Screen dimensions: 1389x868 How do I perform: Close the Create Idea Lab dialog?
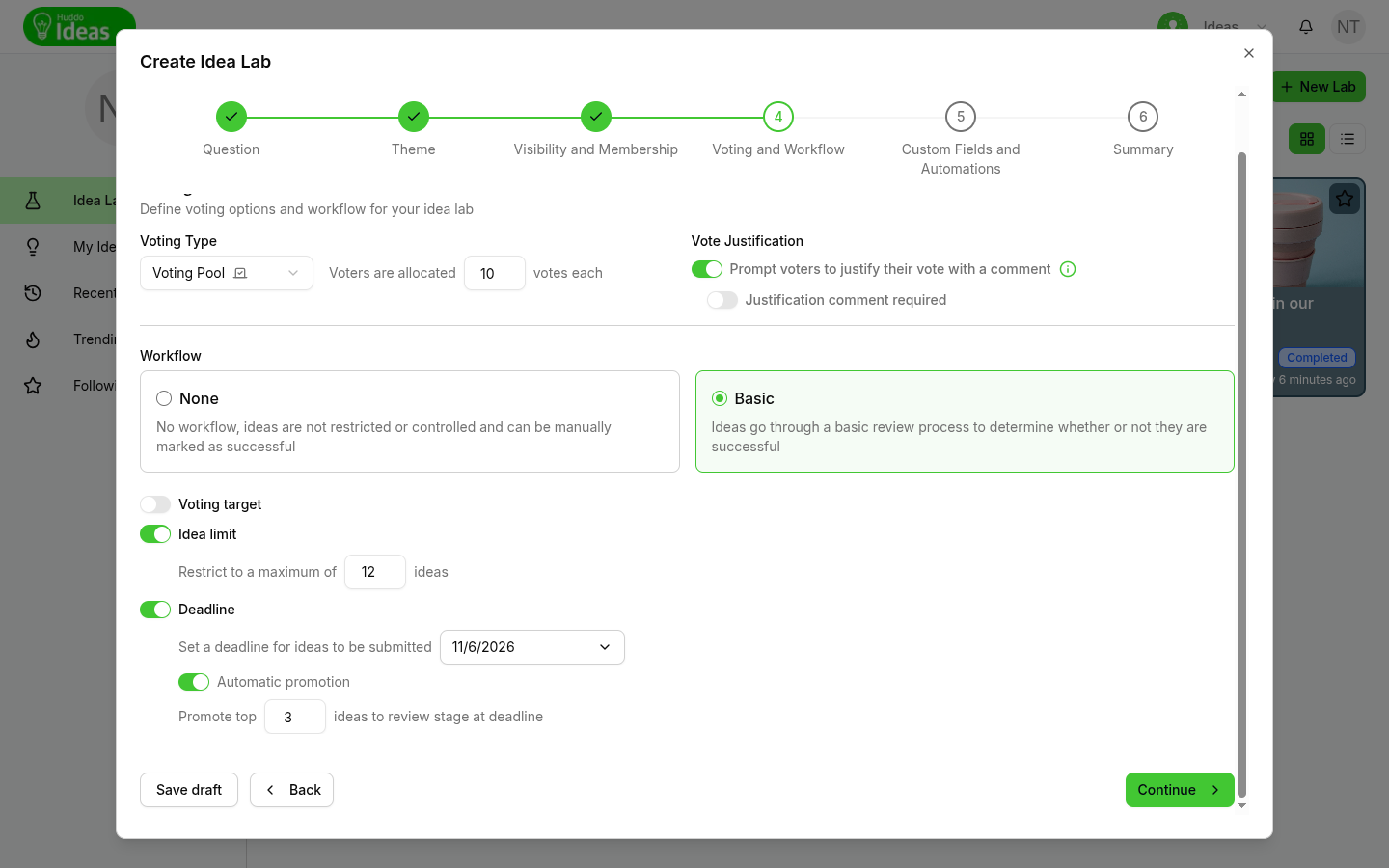click(x=1249, y=53)
